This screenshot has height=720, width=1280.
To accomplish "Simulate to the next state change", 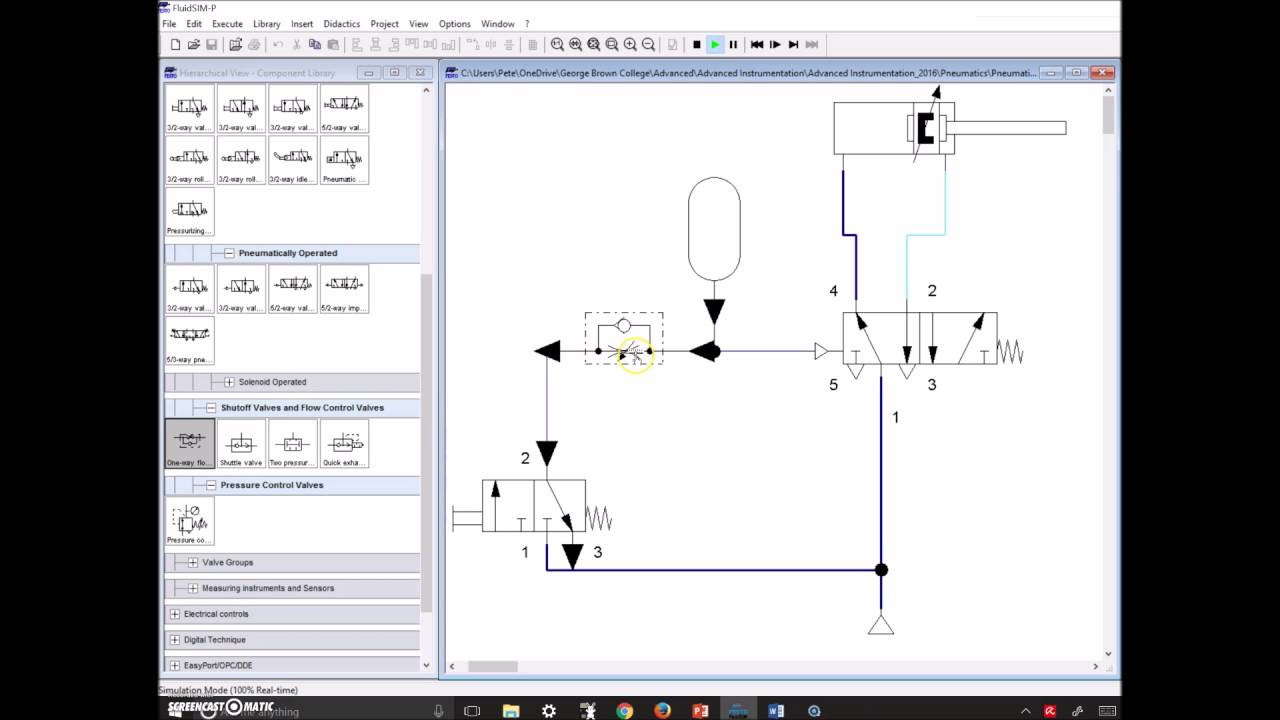I will pyautogui.click(x=793, y=44).
